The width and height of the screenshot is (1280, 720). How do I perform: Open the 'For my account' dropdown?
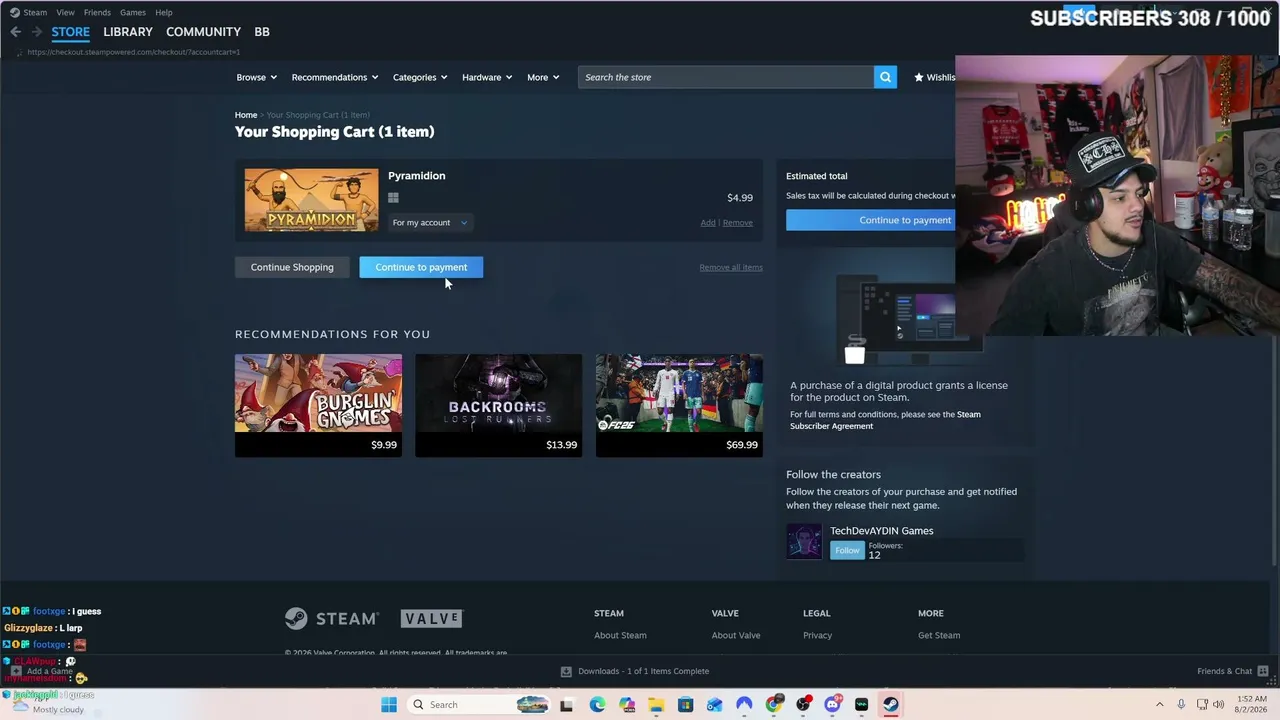(x=430, y=222)
